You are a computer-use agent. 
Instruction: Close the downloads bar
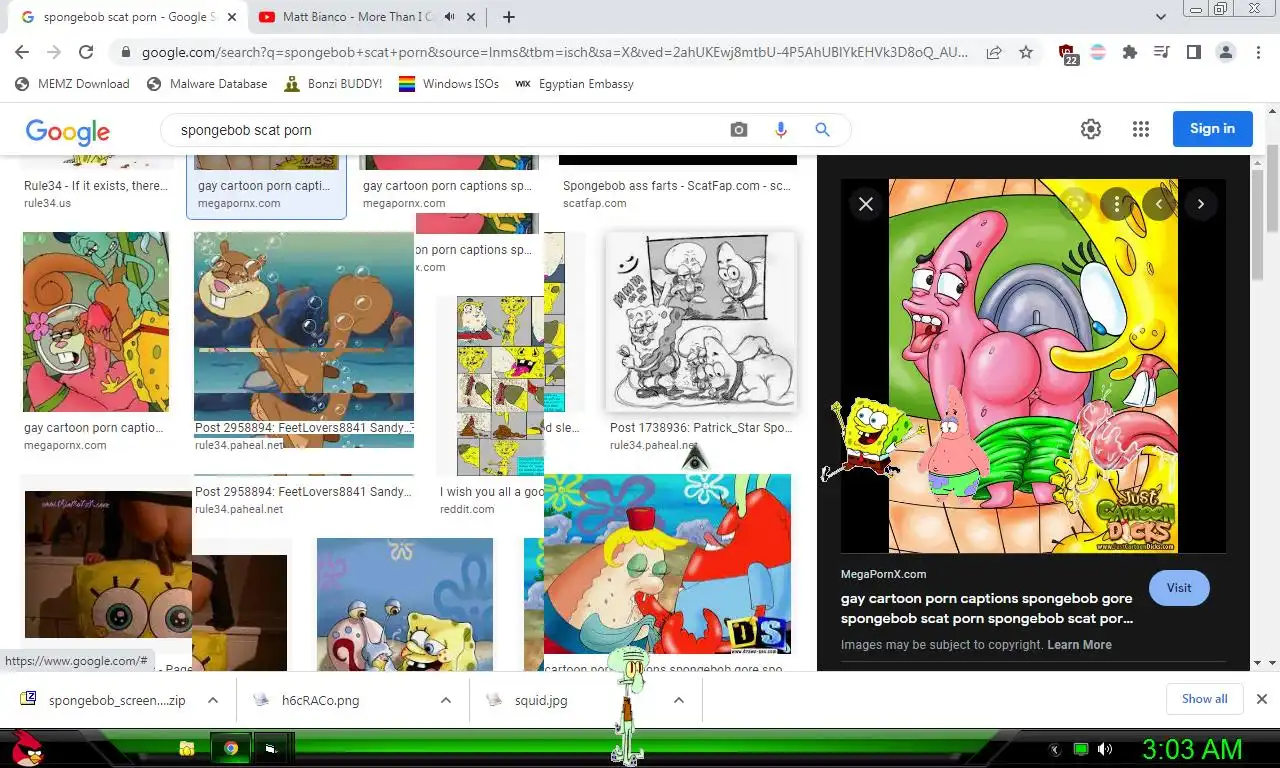pyautogui.click(x=1261, y=699)
